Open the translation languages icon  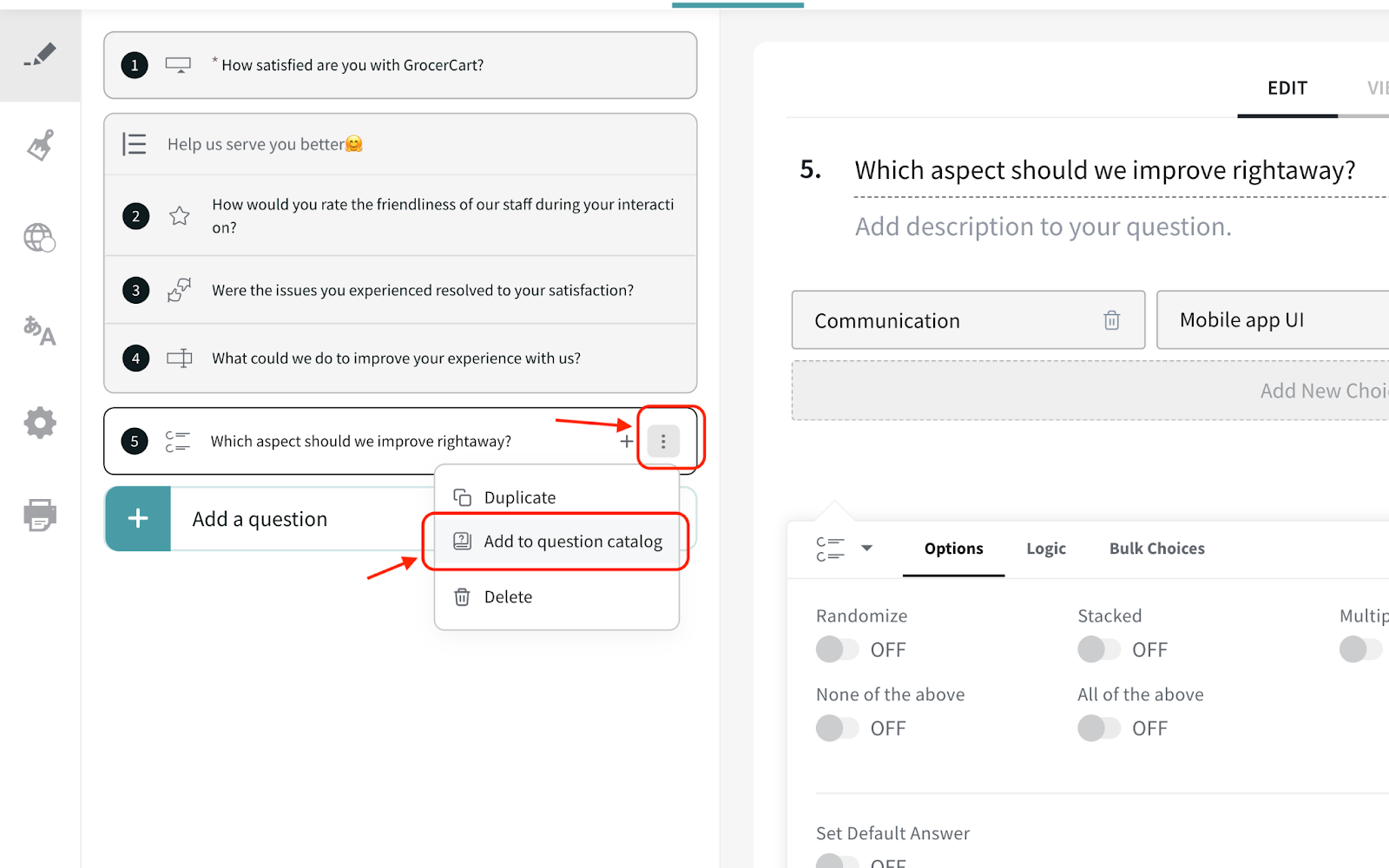40,330
